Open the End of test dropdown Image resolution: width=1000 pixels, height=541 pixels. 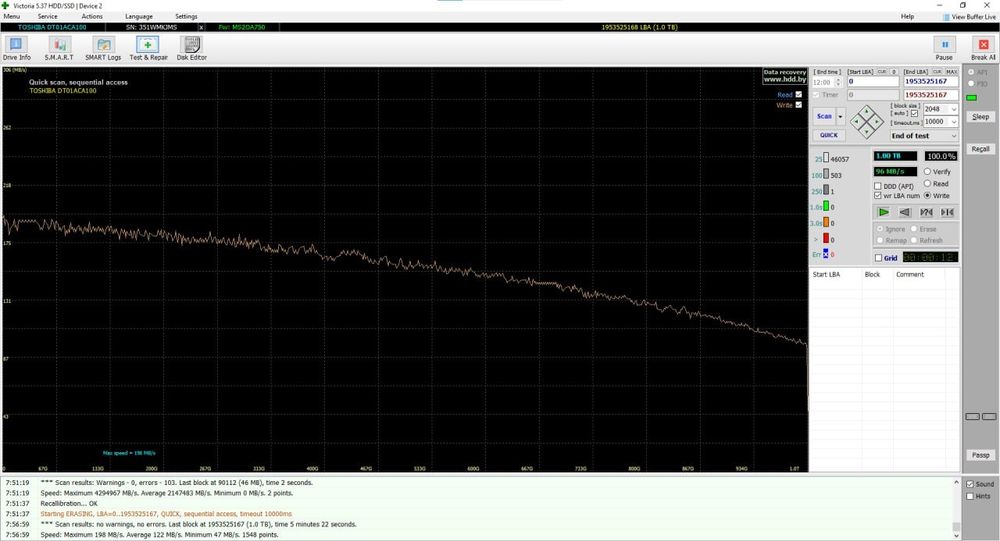click(925, 136)
